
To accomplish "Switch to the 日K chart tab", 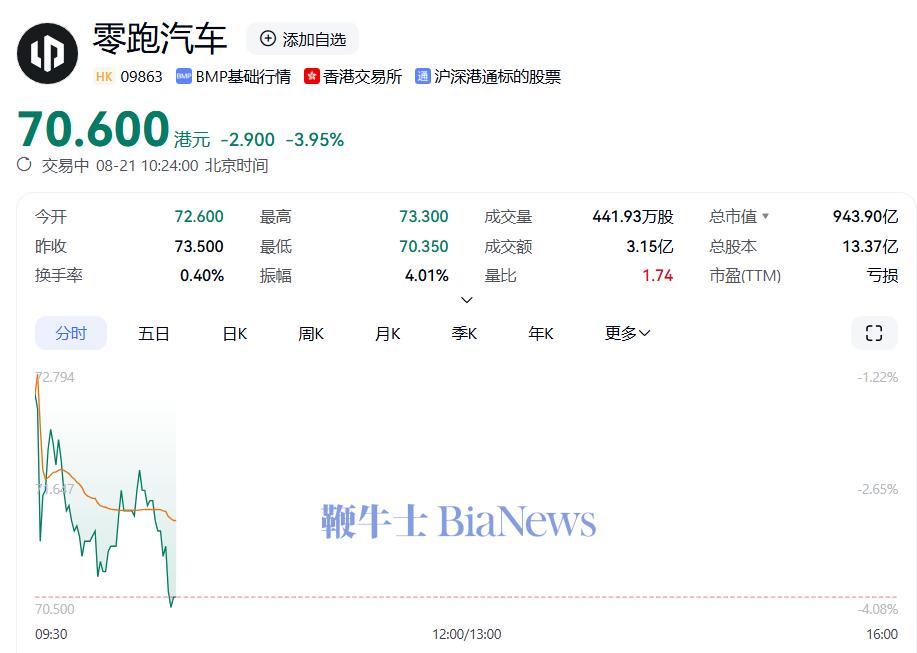I will pyautogui.click(x=235, y=334).
